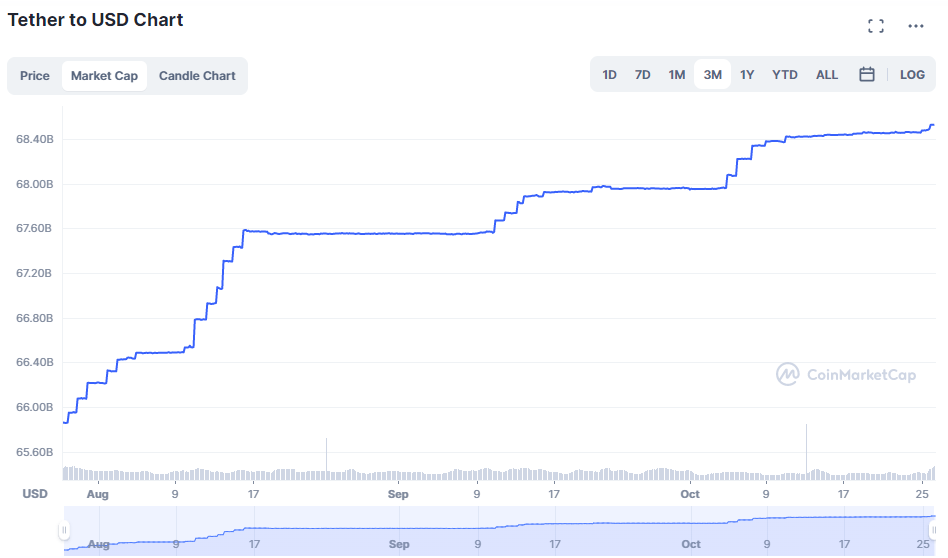Show ALL time chart data

(x=827, y=75)
